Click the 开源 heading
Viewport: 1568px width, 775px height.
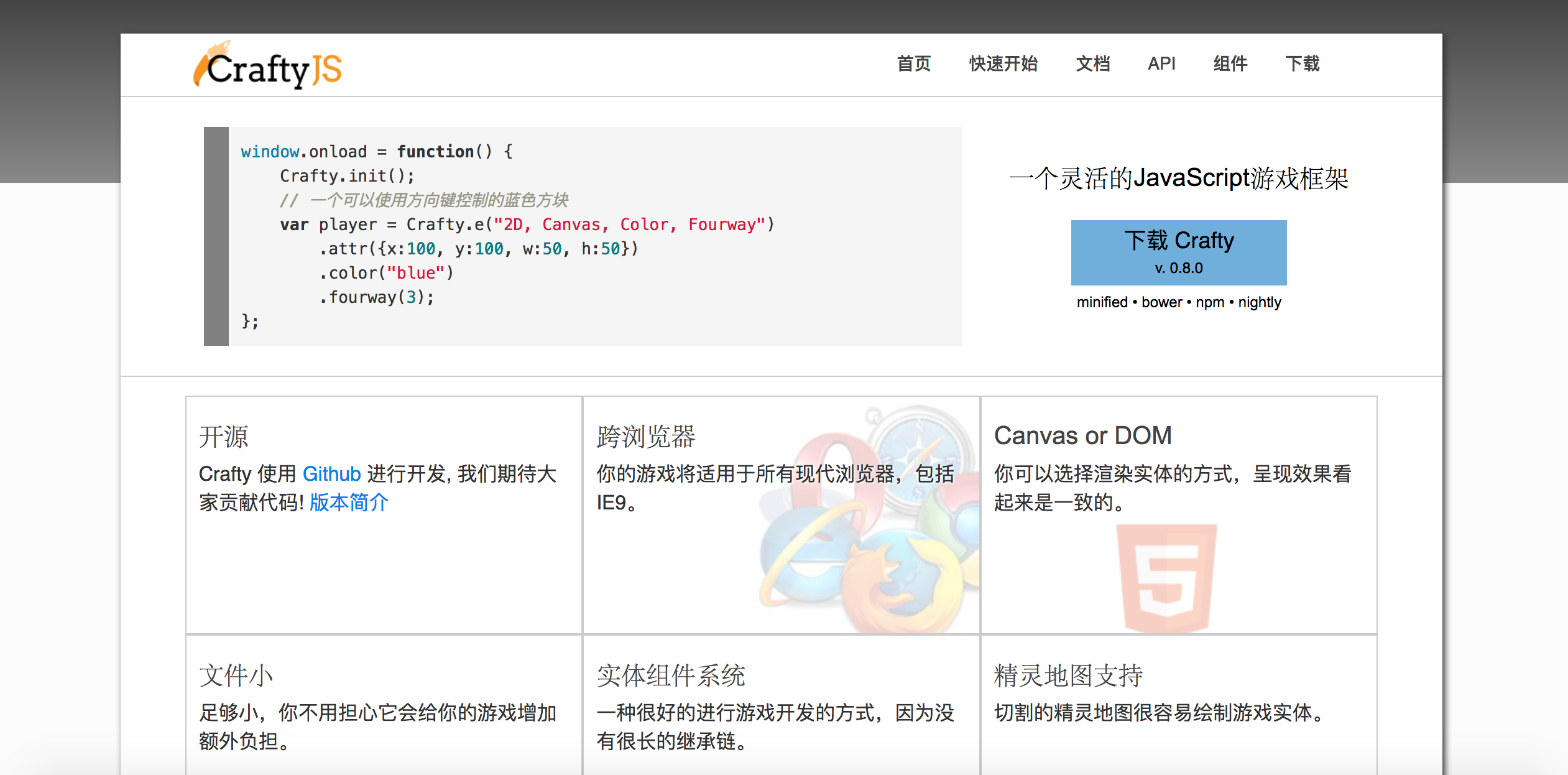pyautogui.click(x=224, y=436)
